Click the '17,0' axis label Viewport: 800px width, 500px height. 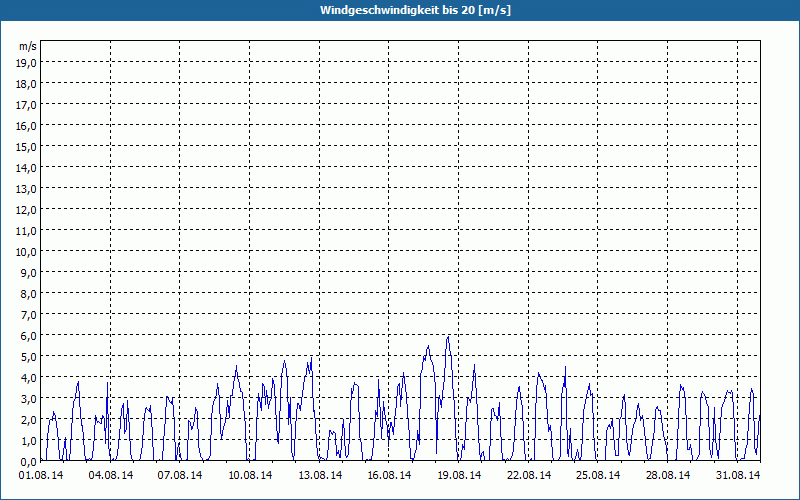(27, 105)
